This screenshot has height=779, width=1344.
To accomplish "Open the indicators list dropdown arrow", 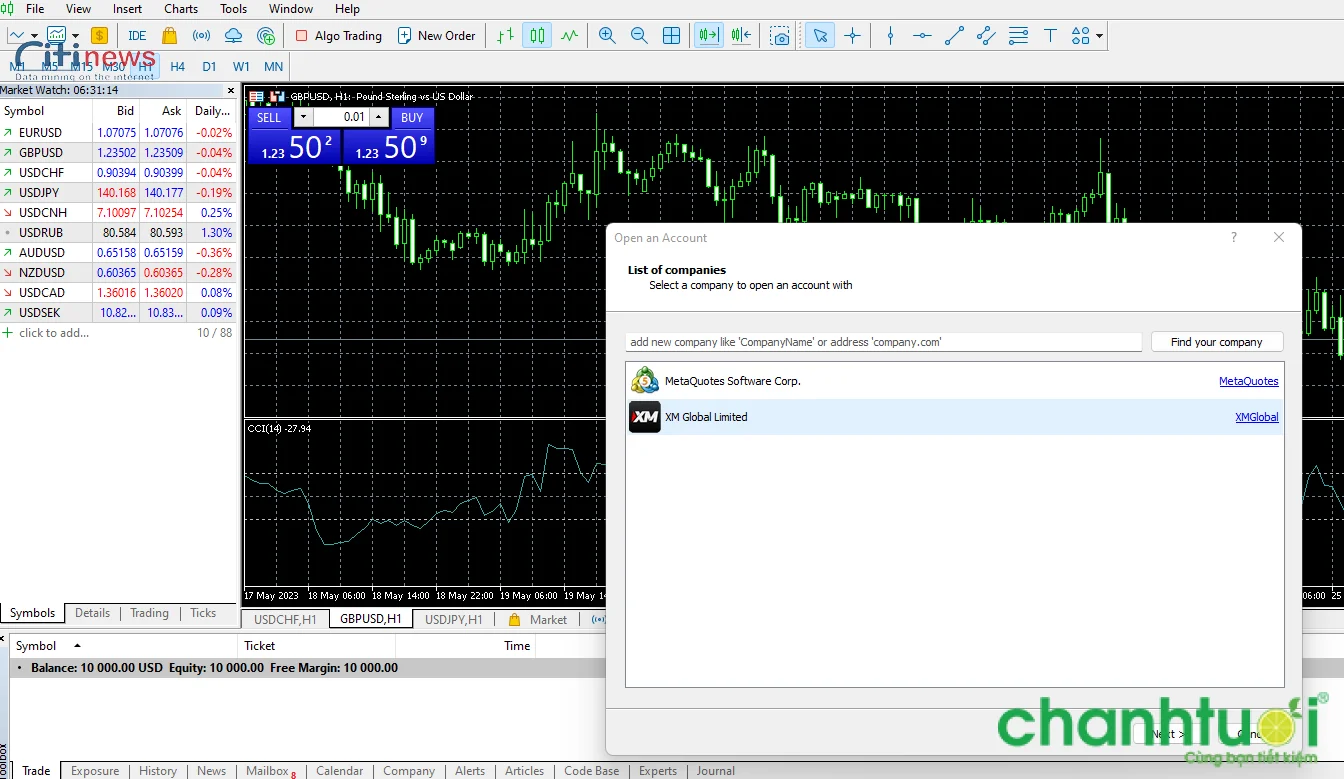I will pos(75,36).
